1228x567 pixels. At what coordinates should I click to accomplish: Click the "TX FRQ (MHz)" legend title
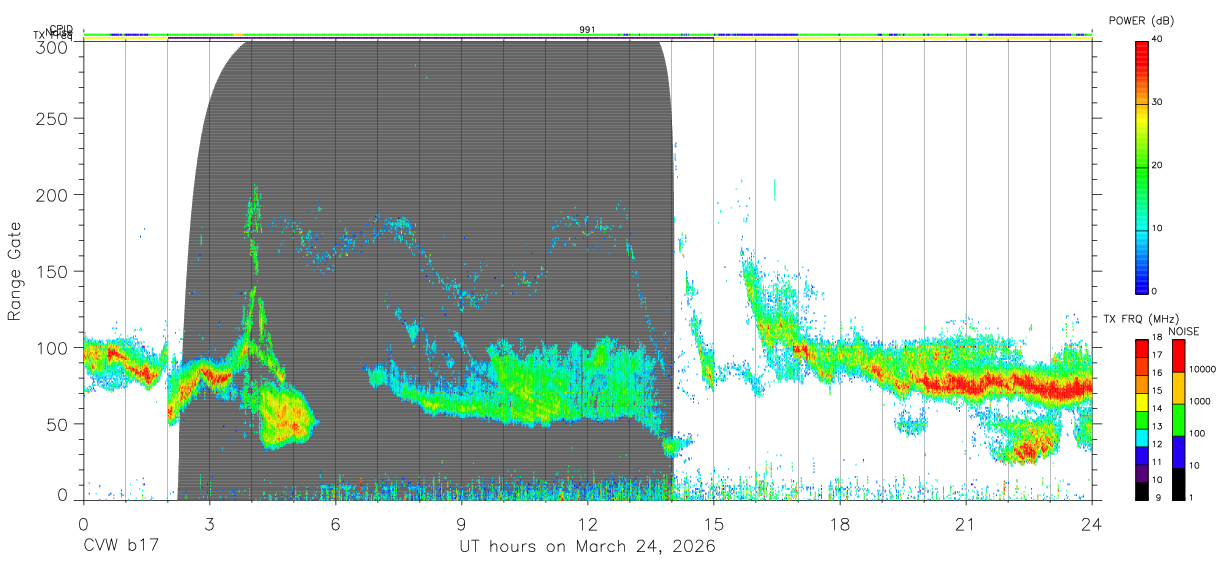(1141, 319)
